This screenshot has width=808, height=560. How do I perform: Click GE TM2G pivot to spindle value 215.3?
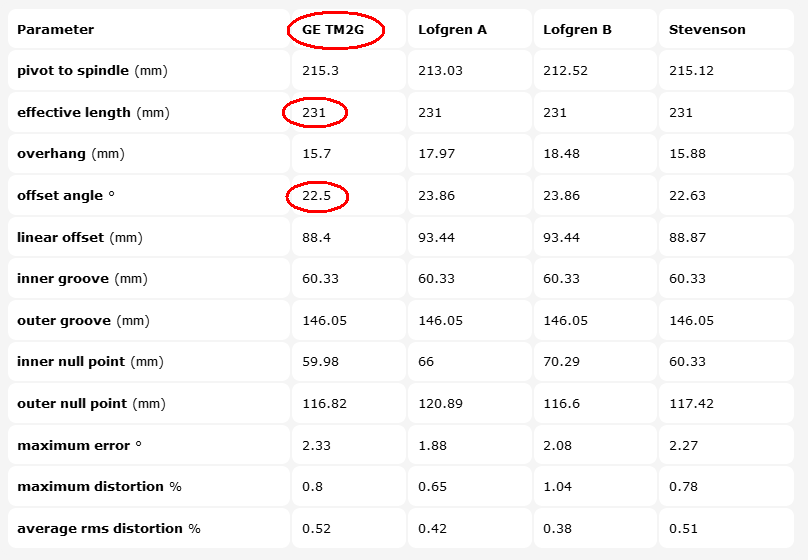pyautogui.click(x=320, y=71)
